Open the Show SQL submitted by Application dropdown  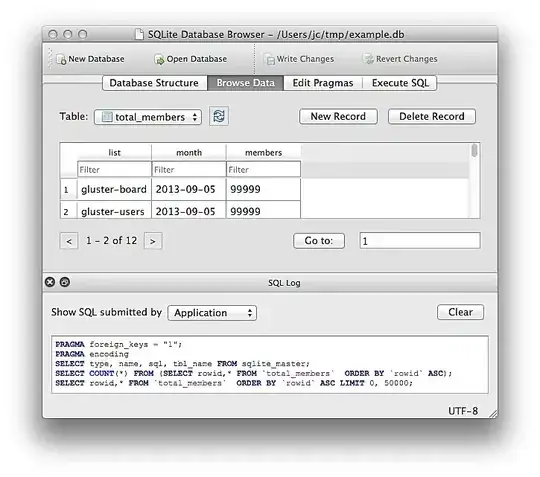pyautogui.click(x=212, y=313)
